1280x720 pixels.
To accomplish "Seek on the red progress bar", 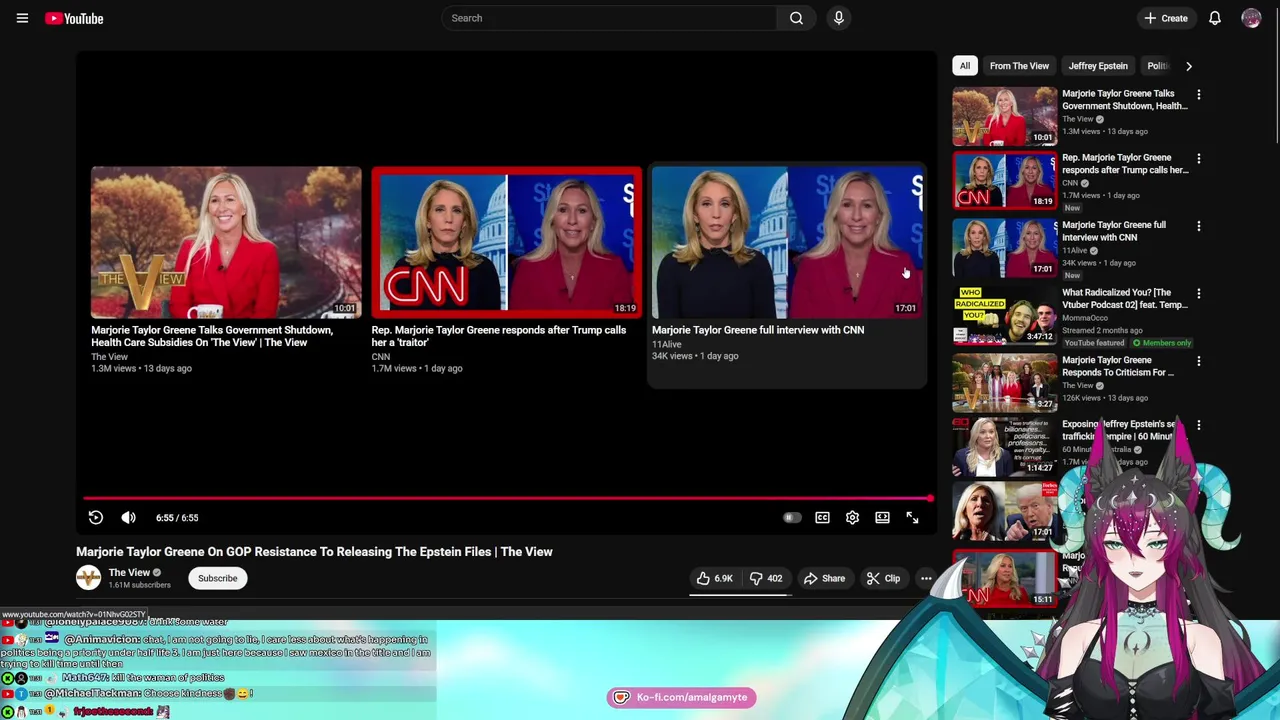I will [508, 498].
